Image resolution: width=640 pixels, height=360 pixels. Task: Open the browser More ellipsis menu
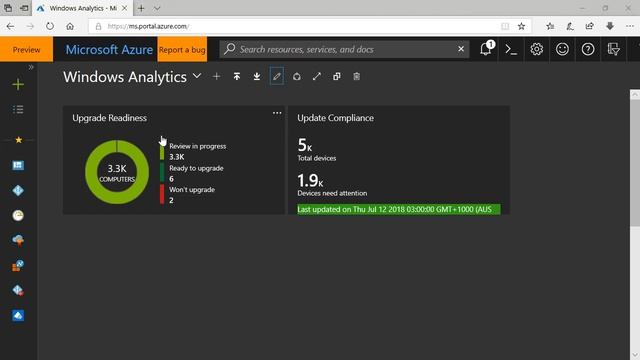tap(630, 26)
